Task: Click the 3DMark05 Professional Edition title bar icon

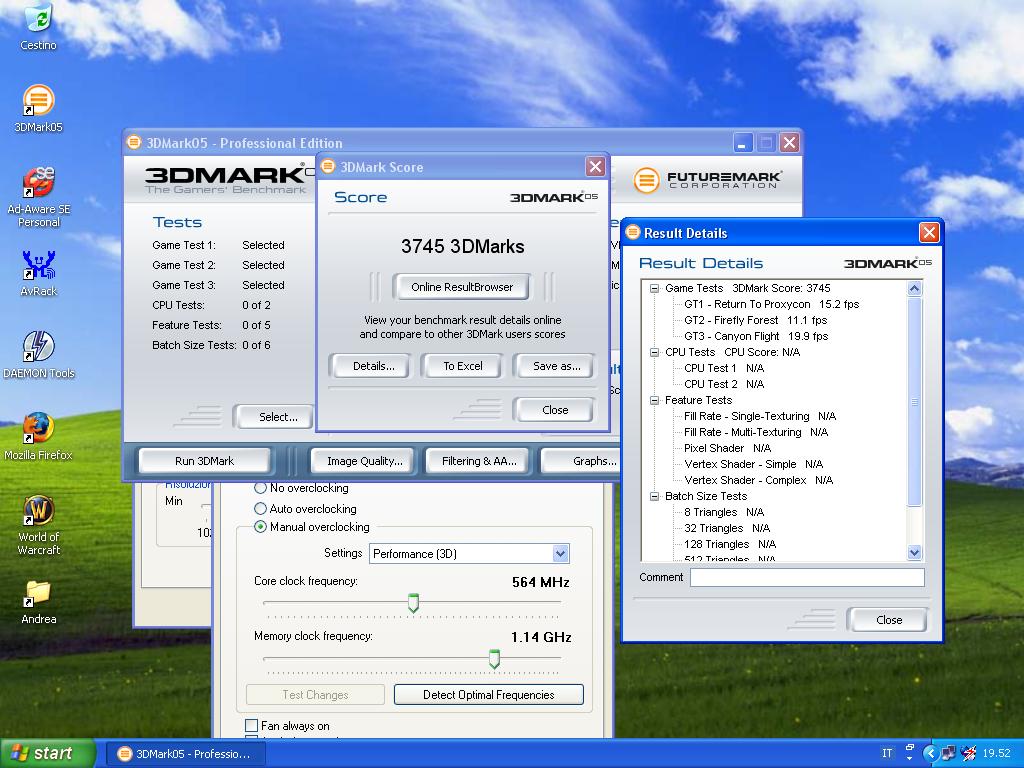Action: pyautogui.click(x=134, y=142)
